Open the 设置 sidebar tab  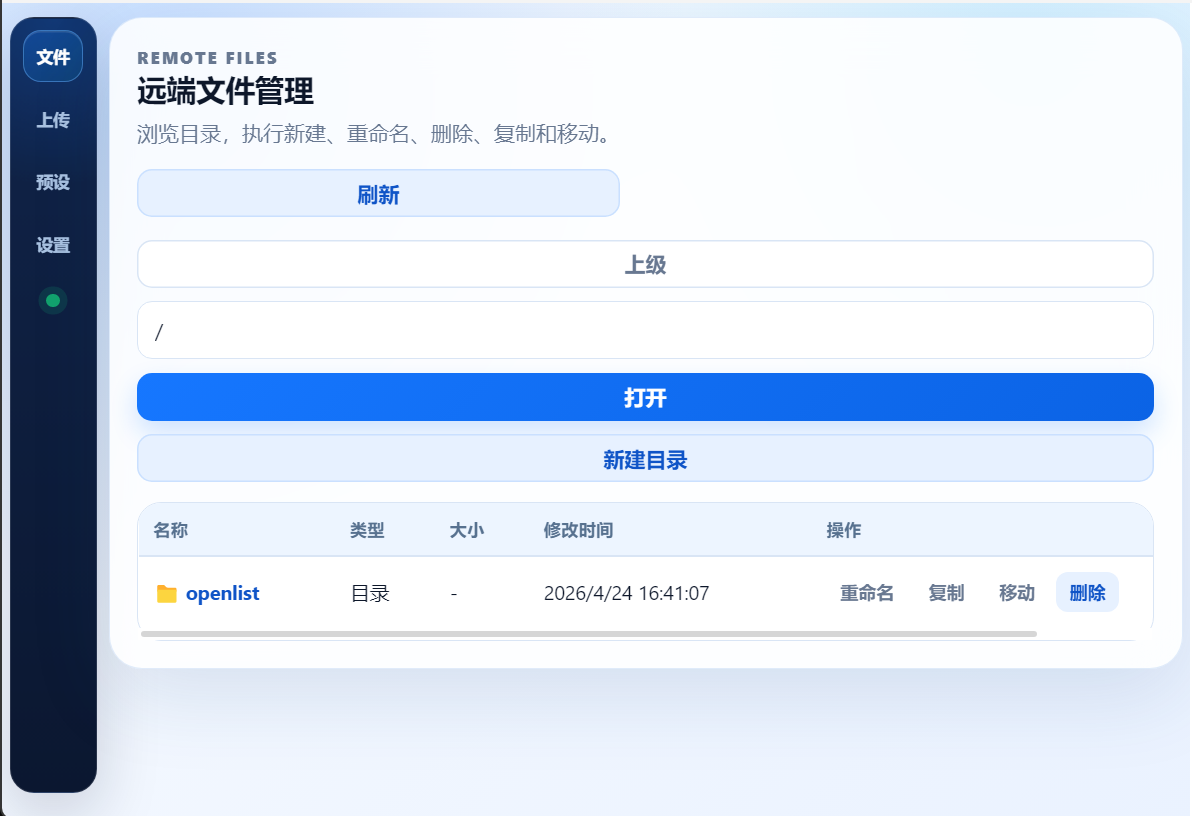(53, 246)
